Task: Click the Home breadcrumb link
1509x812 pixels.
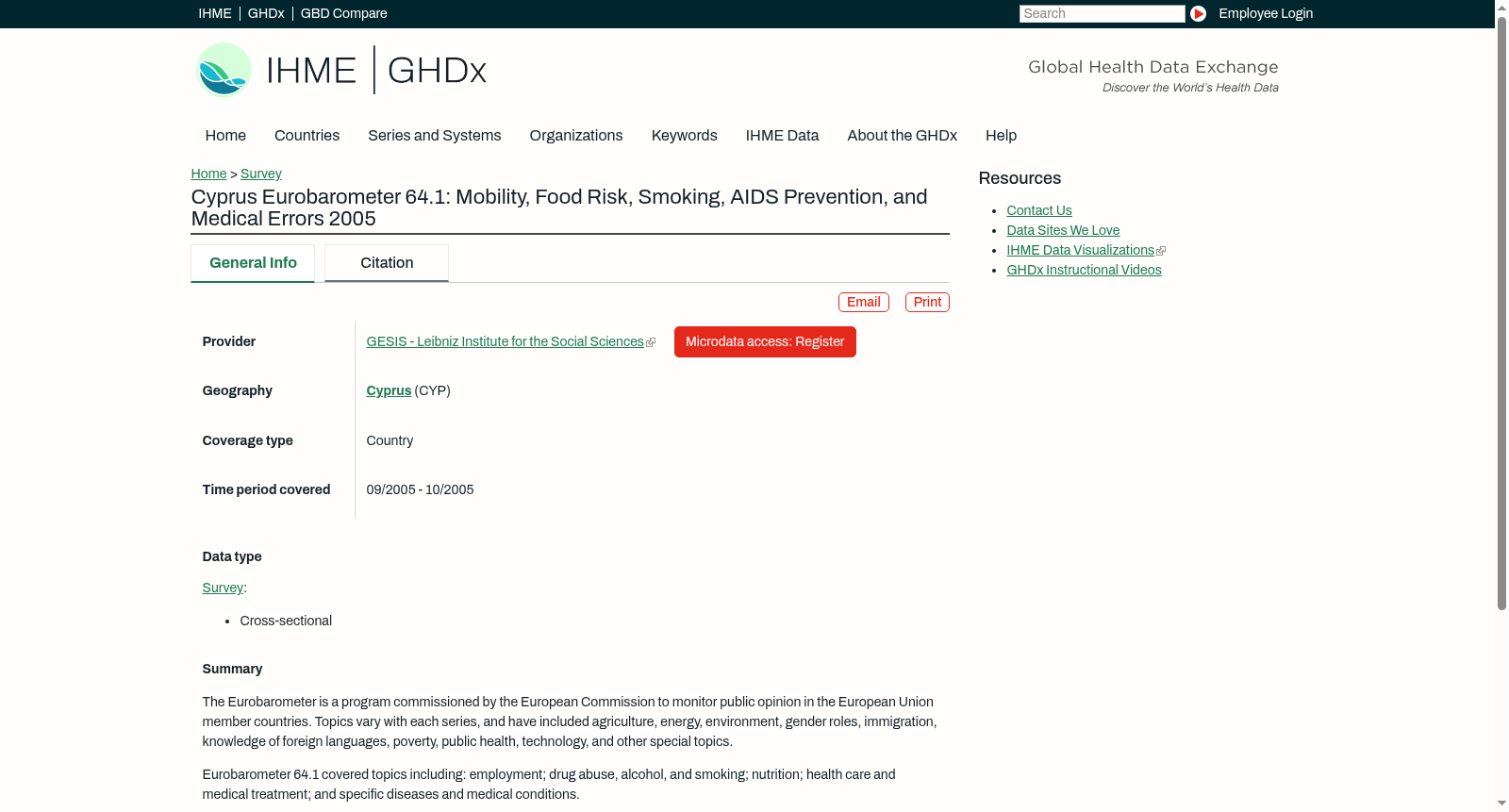Action: click(x=208, y=174)
